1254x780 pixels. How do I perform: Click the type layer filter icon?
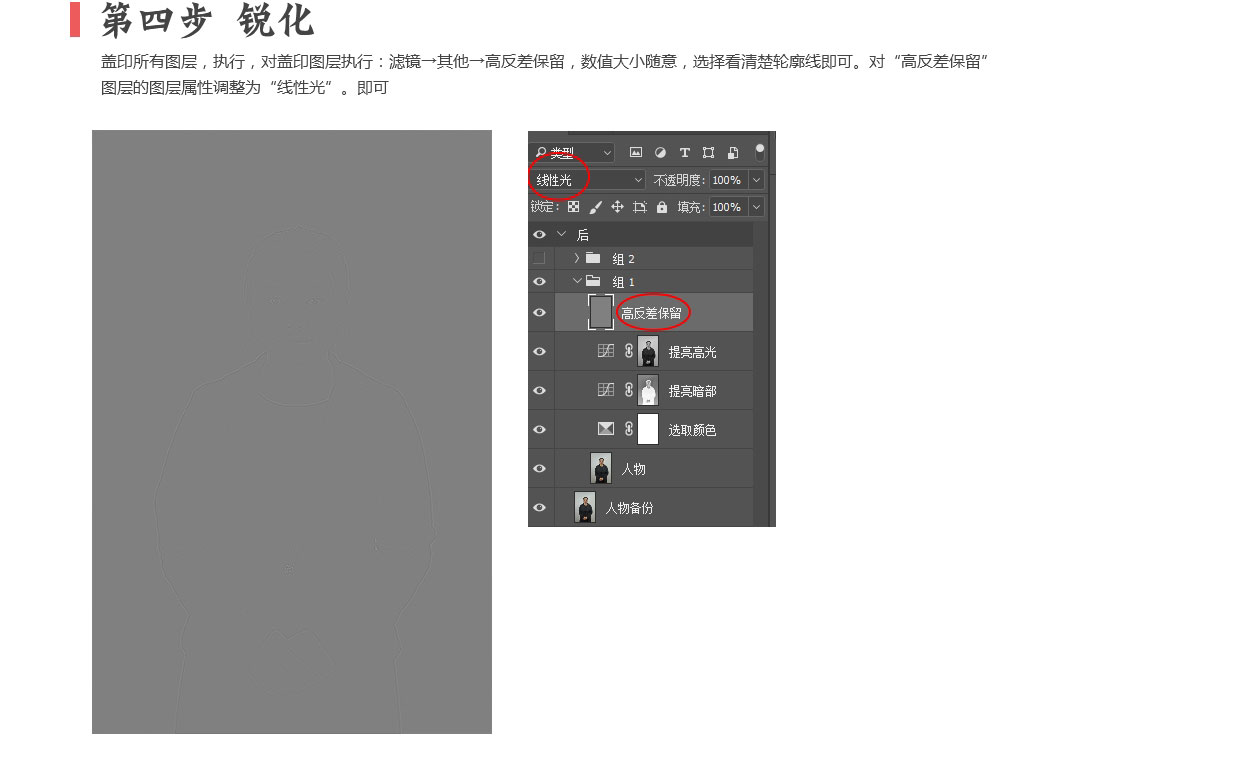(x=685, y=153)
